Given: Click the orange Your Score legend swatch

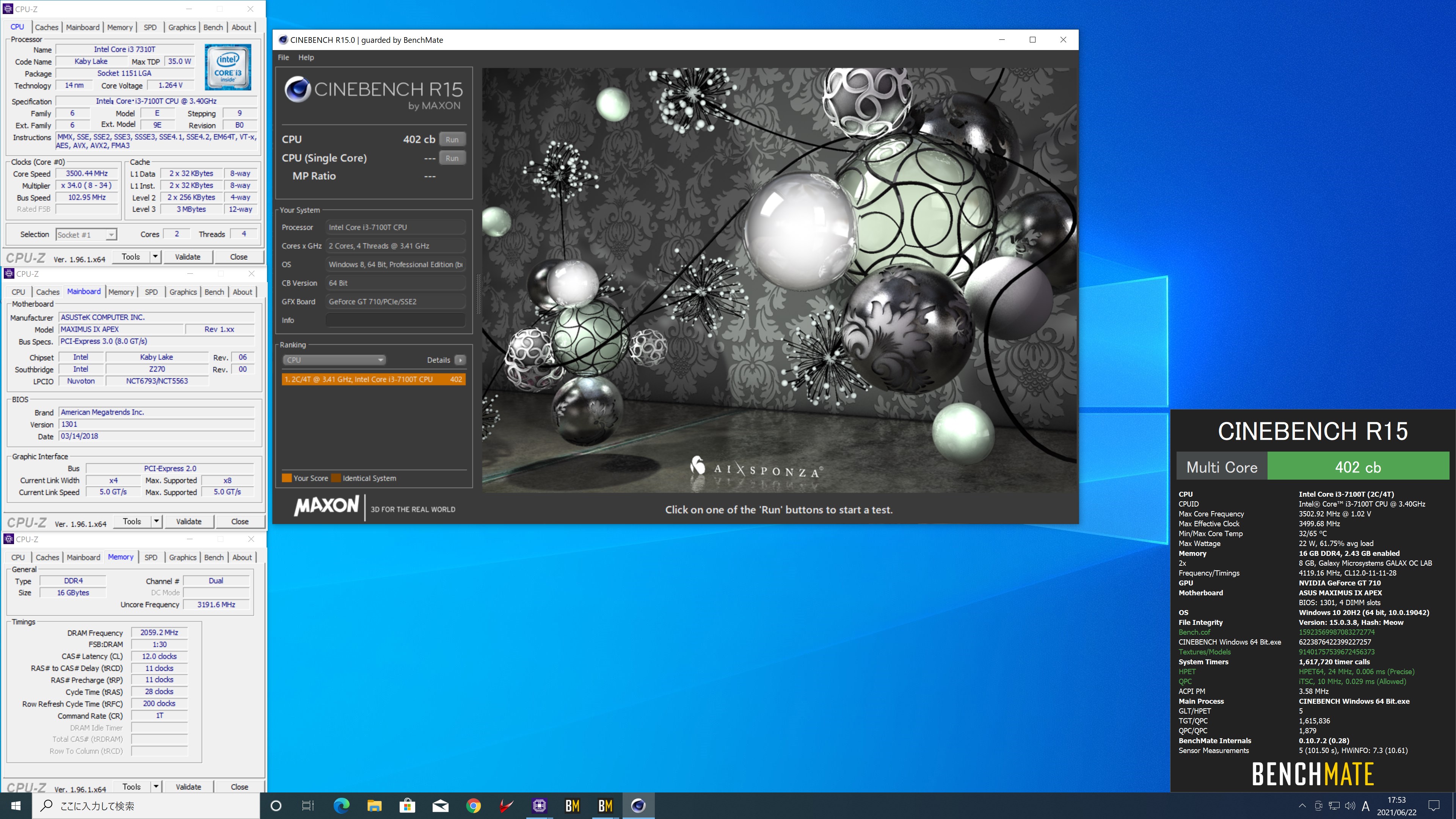Looking at the screenshot, I should pyautogui.click(x=287, y=478).
